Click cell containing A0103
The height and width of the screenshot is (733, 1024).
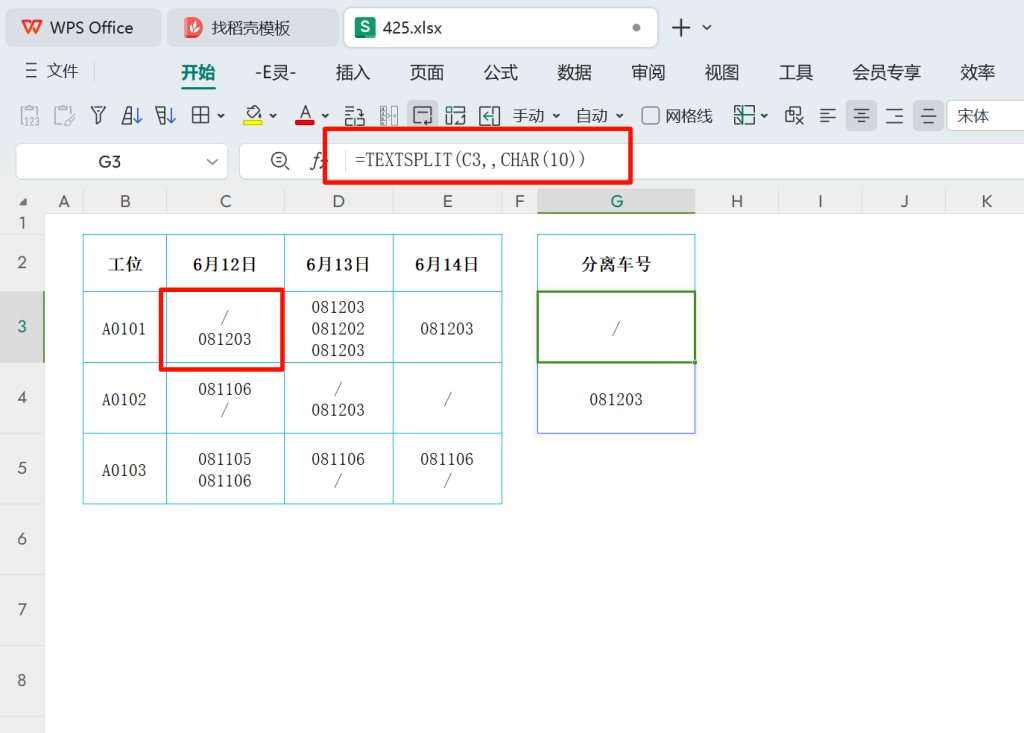pyautogui.click(x=124, y=469)
